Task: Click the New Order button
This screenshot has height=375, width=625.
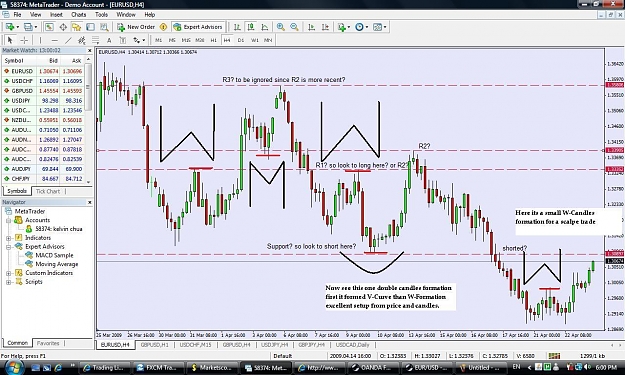Action: [x=136, y=27]
